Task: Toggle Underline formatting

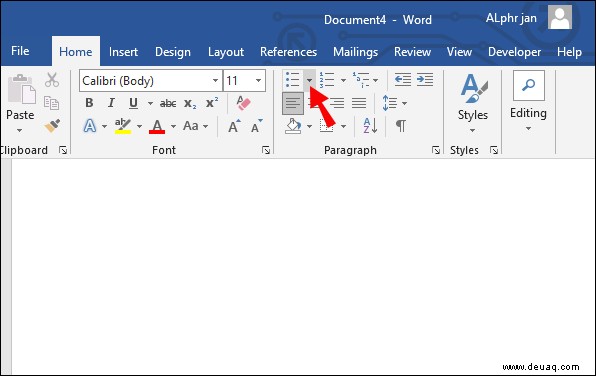Action: [x=133, y=103]
